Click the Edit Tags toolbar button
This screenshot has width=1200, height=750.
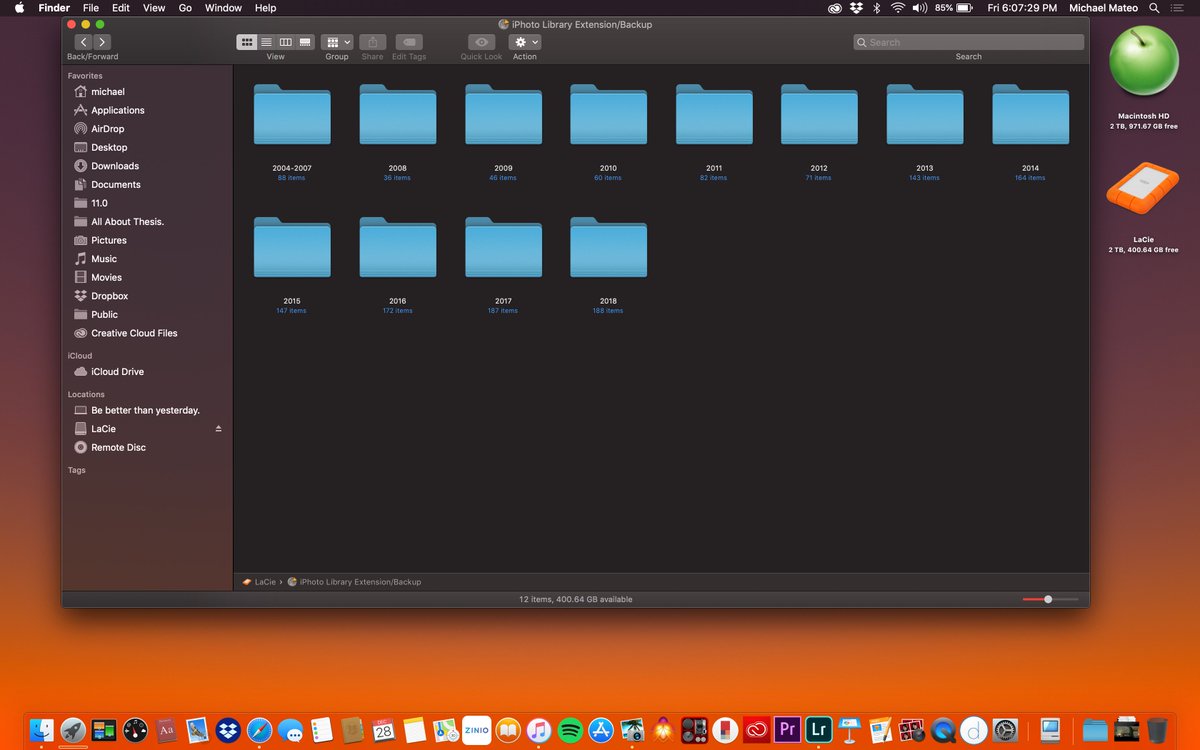(408, 42)
